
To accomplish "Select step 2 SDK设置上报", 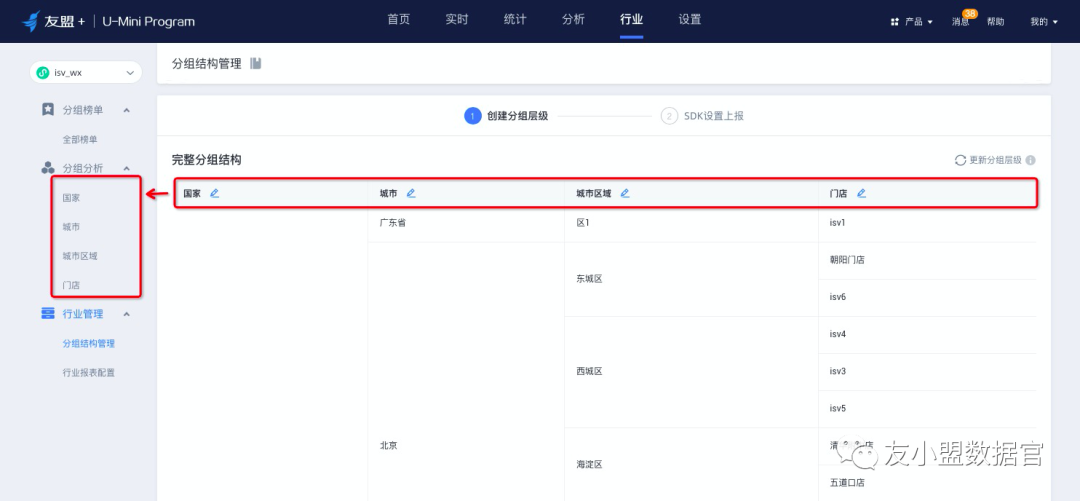I will (703, 116).
